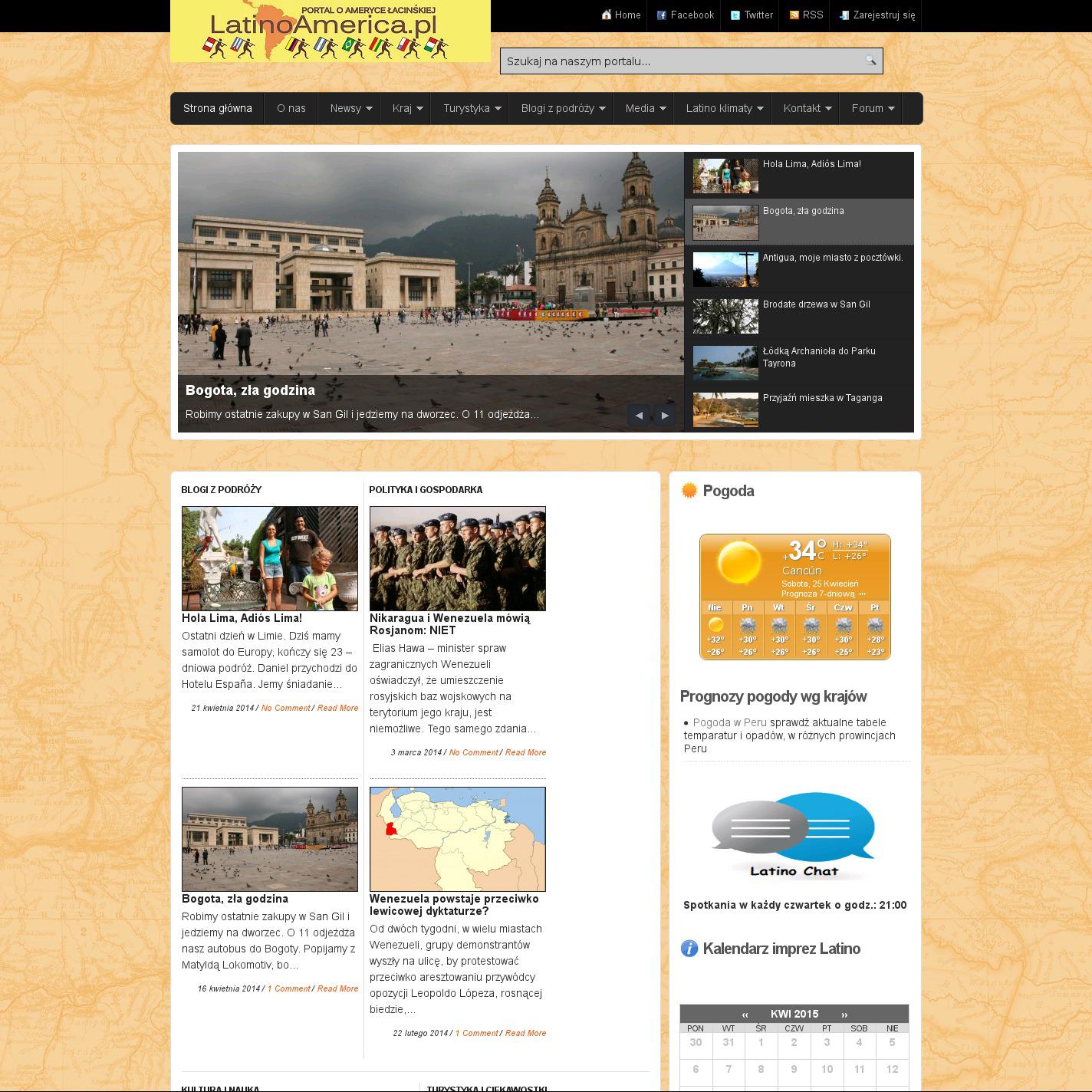The width and height of the screenshot is (1092, 1092).
Task: Go to next month in calendar
Action: click(x=844, y=1014)
